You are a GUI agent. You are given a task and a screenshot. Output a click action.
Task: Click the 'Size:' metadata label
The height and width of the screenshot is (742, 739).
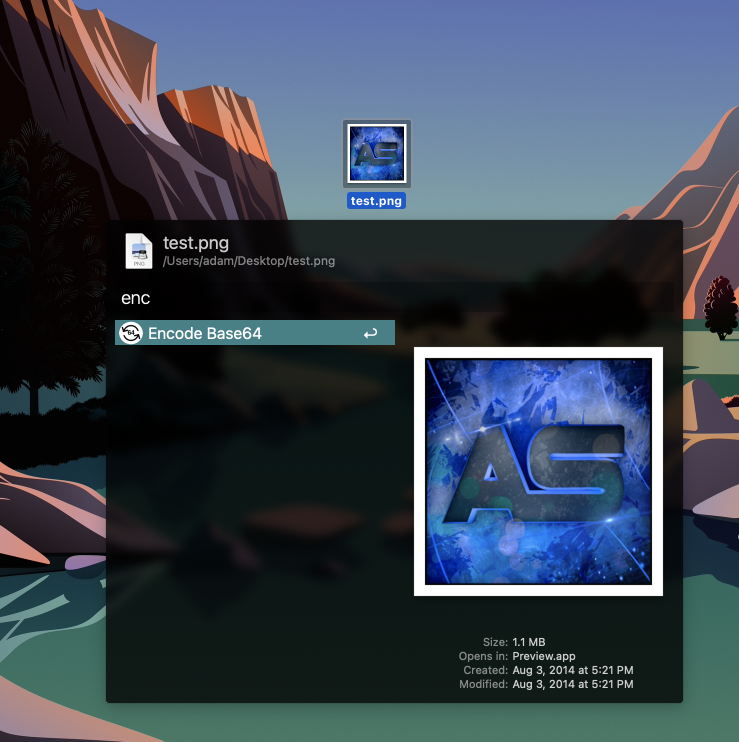coord(495,642)
